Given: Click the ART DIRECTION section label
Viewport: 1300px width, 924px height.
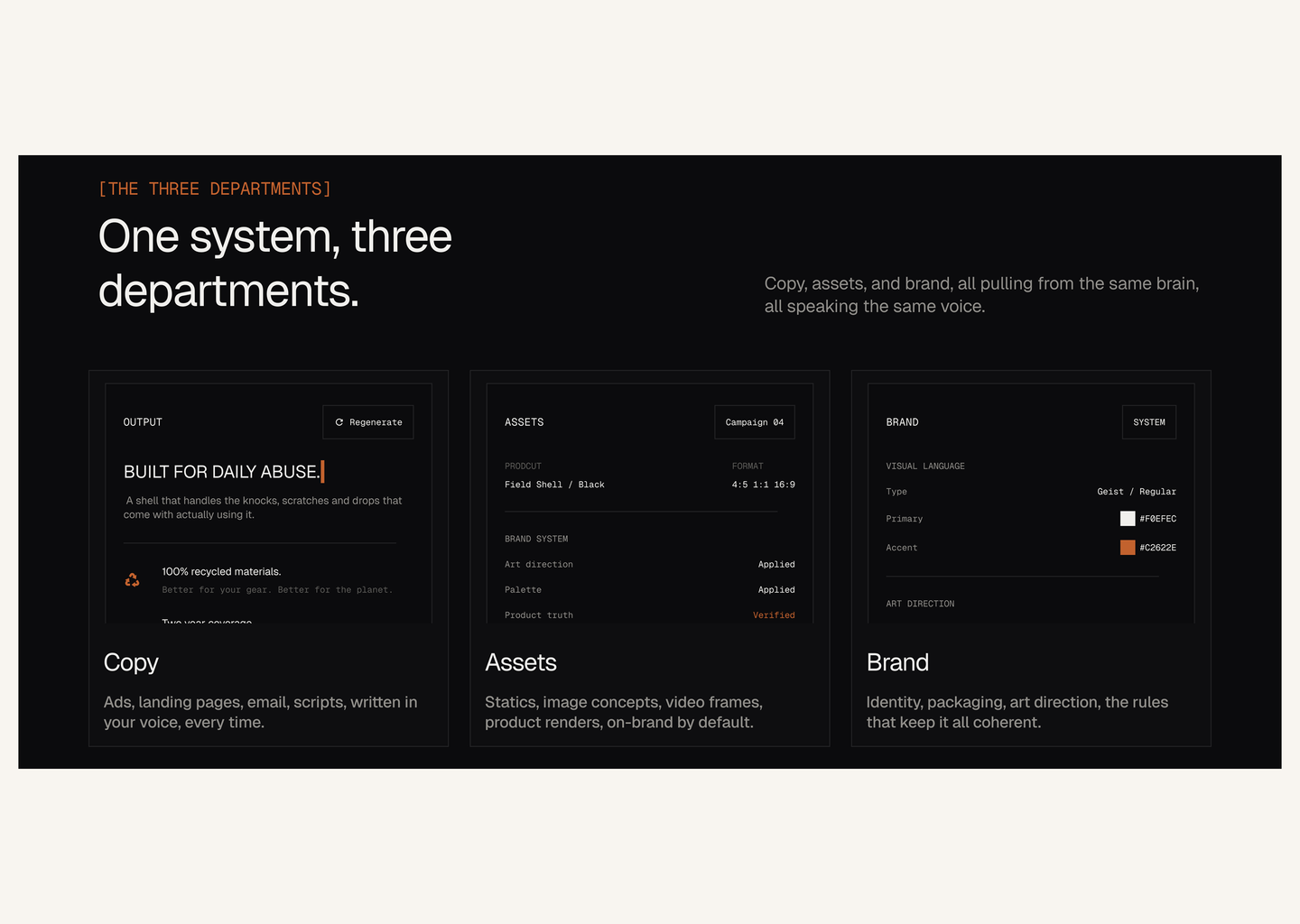Looking at the screenshot, I should point(920,604).
